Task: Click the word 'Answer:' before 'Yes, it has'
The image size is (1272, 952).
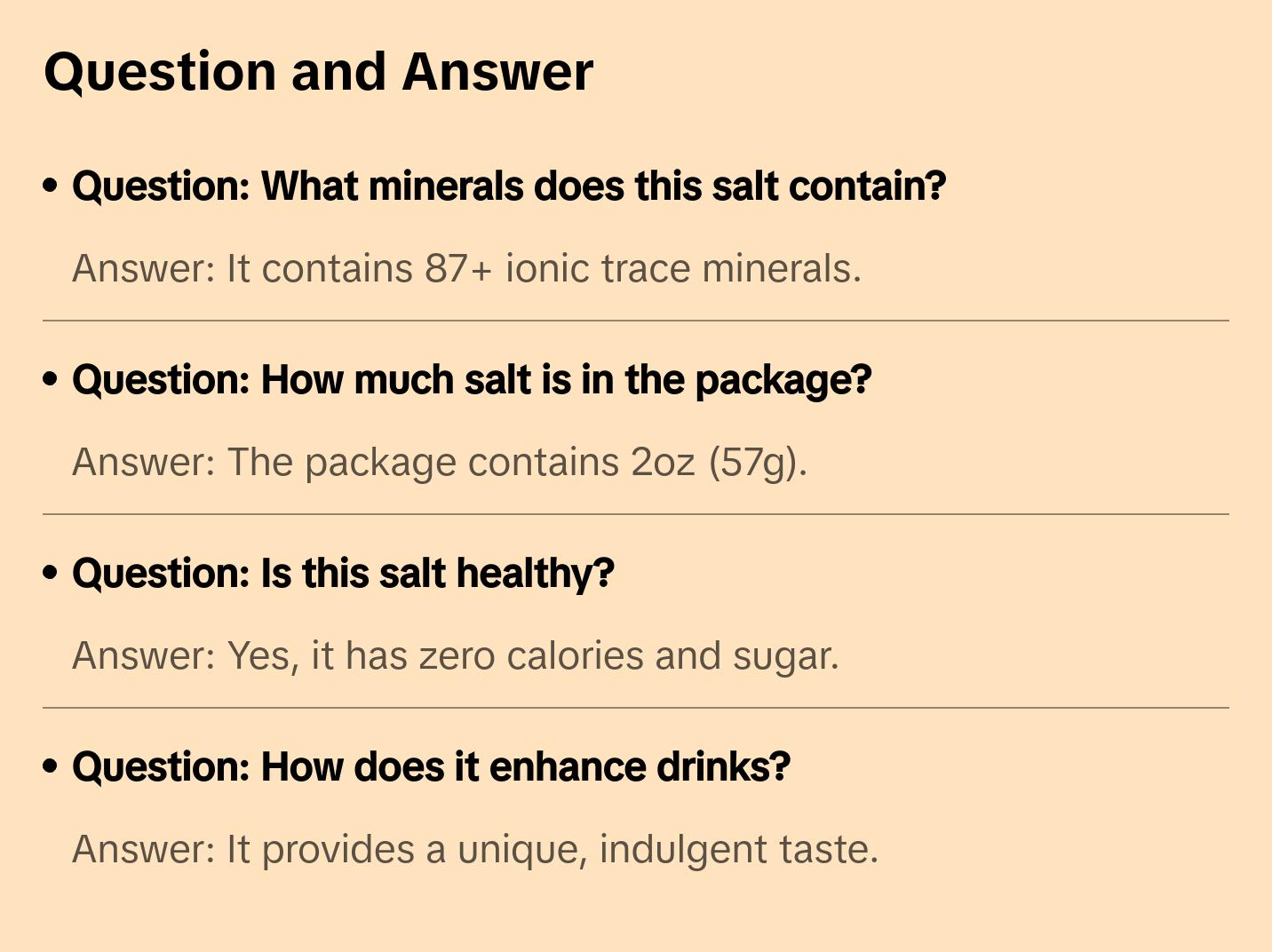Action: coord(144,655)
